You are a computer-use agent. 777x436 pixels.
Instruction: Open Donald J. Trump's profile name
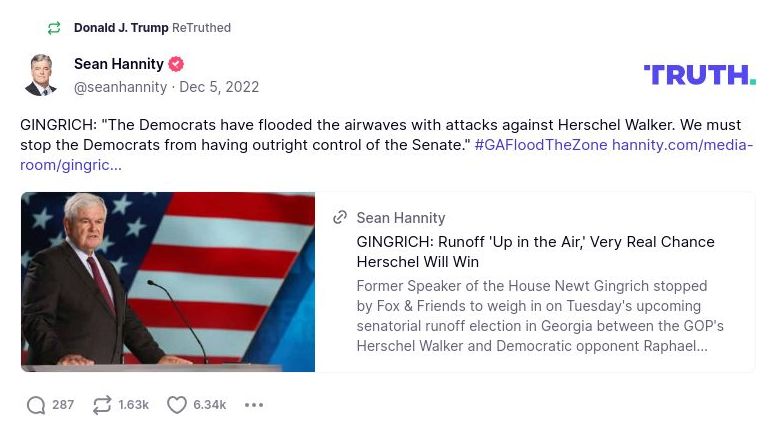[121, 28]
